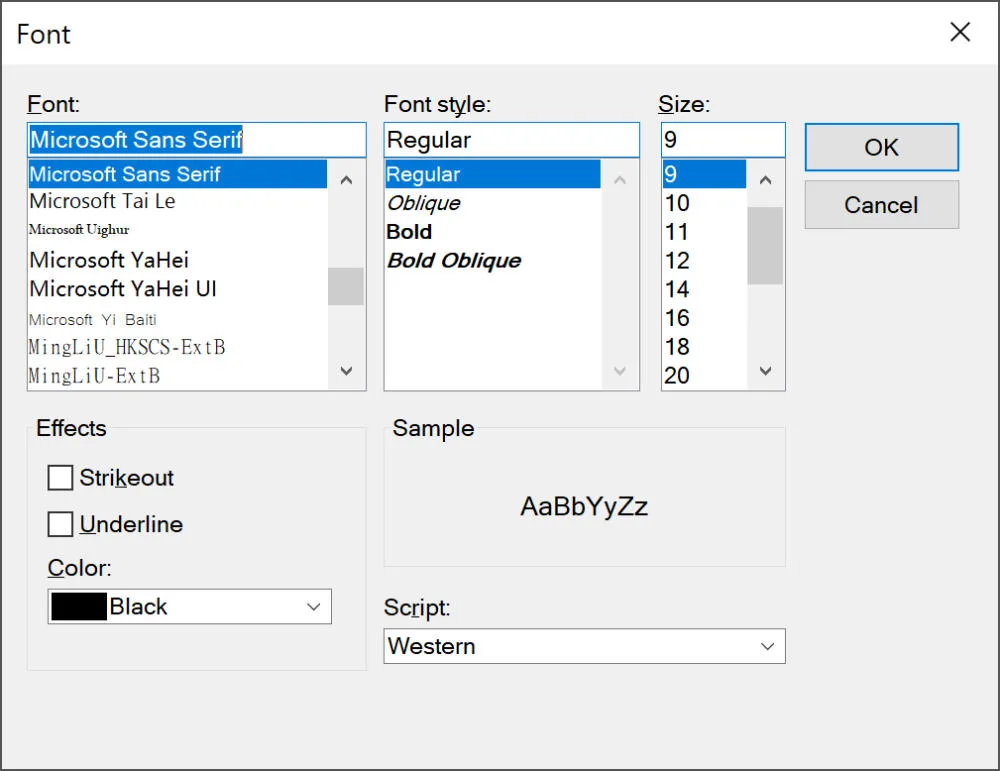Choose font size 16
1000x771 pixels.
(x=704, y=318)
